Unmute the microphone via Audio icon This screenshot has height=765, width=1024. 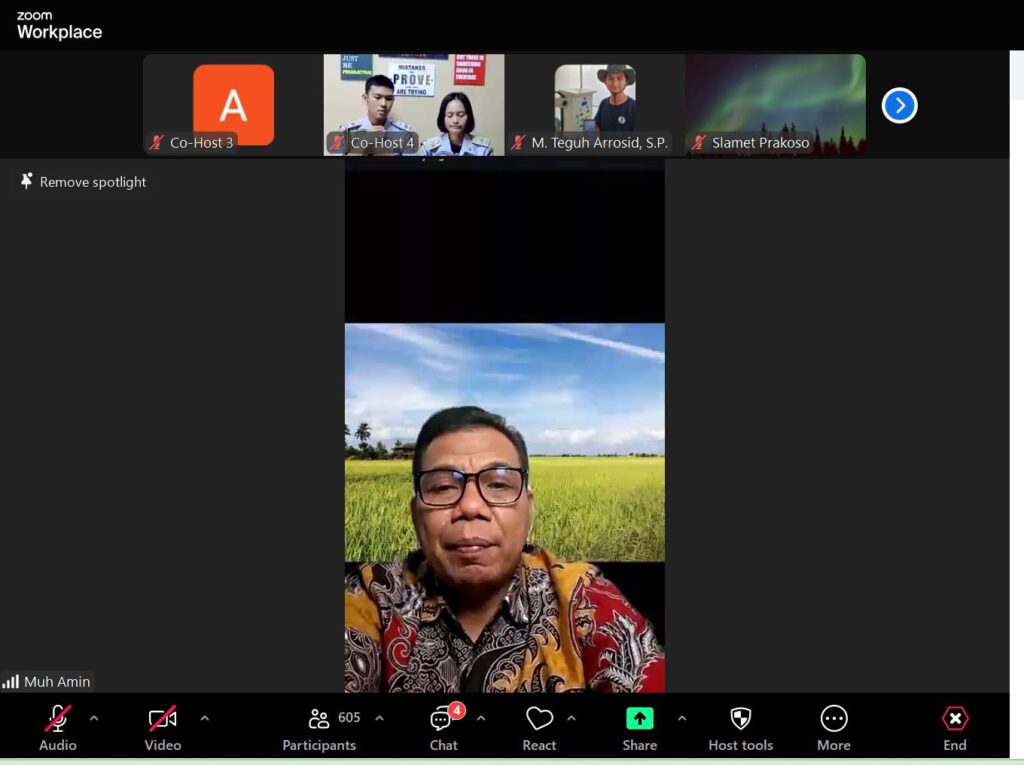58,720
